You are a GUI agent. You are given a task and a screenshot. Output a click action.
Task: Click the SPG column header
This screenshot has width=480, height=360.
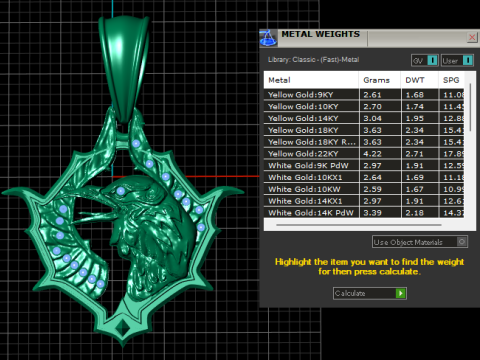point(451,80)
